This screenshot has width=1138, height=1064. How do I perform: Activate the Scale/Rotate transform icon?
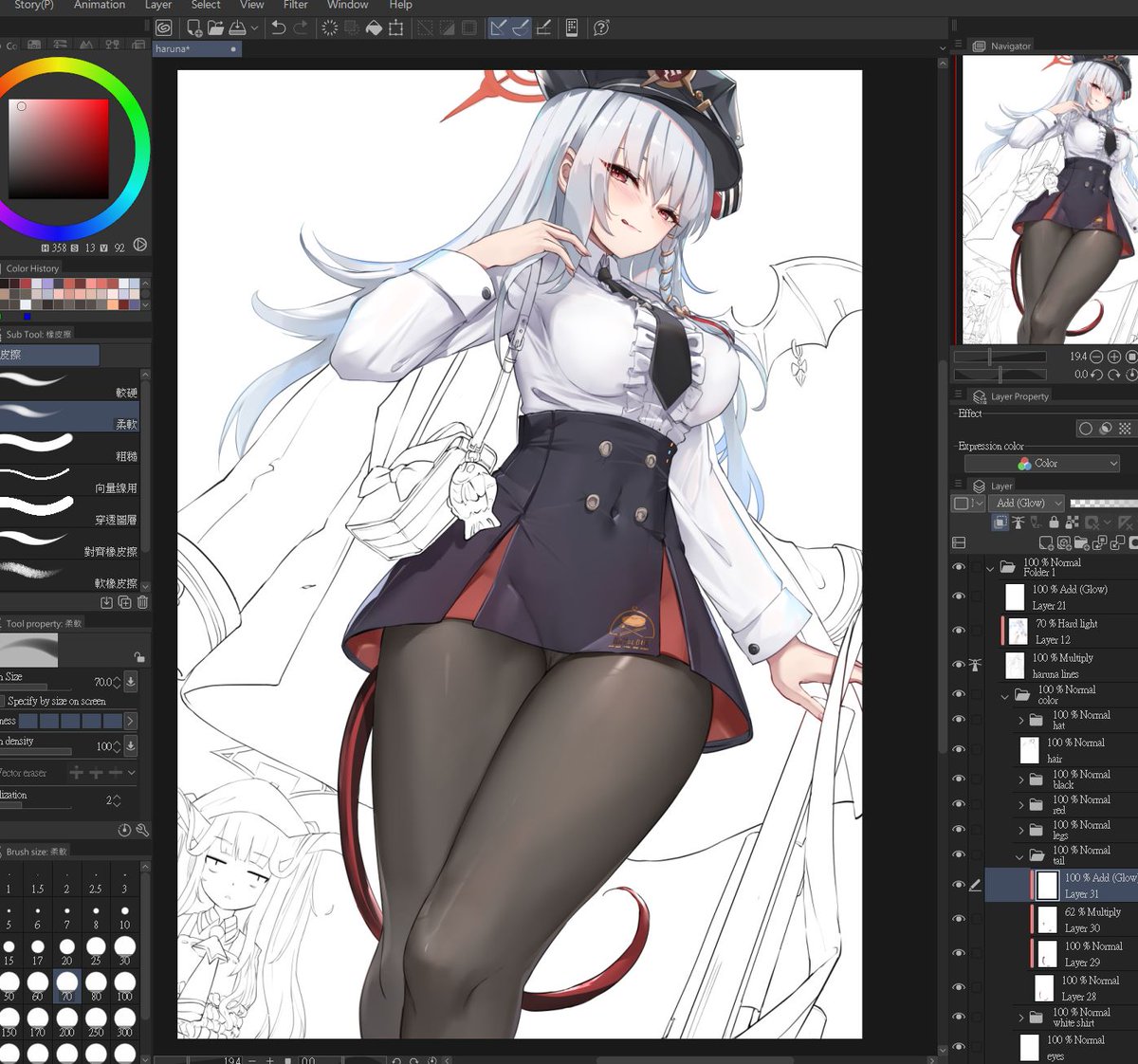(396, 28)
